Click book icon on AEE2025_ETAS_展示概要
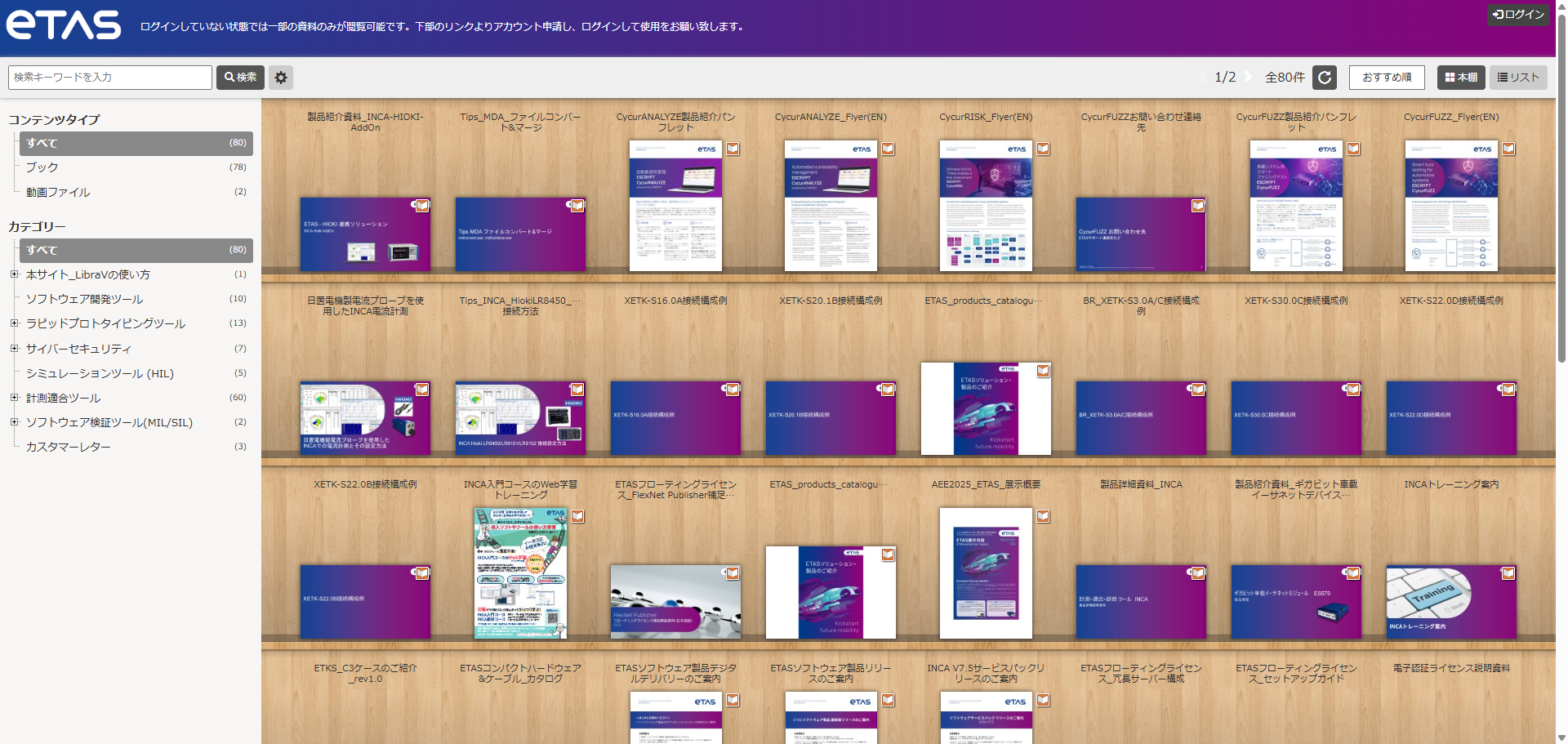The image size is (1568, 744). click(1043, 516)
